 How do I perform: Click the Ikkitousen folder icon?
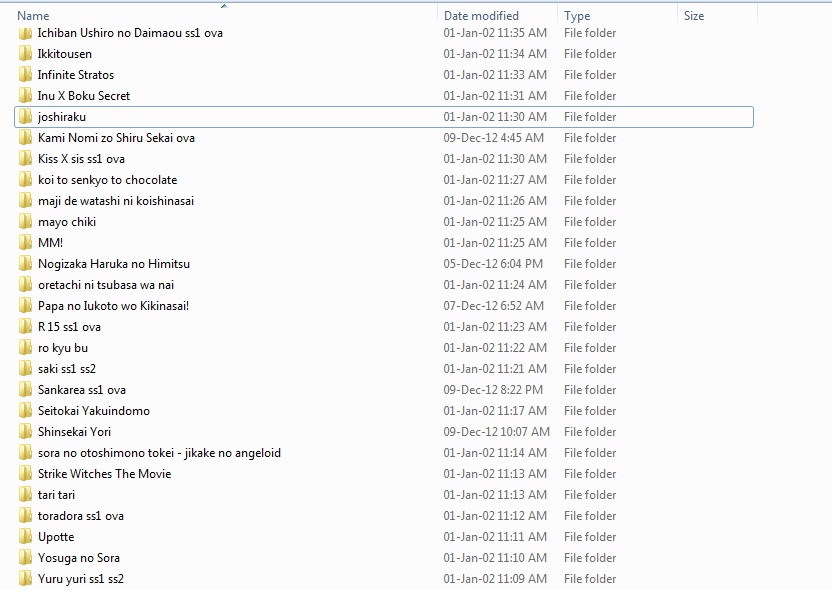click(25, 54)
